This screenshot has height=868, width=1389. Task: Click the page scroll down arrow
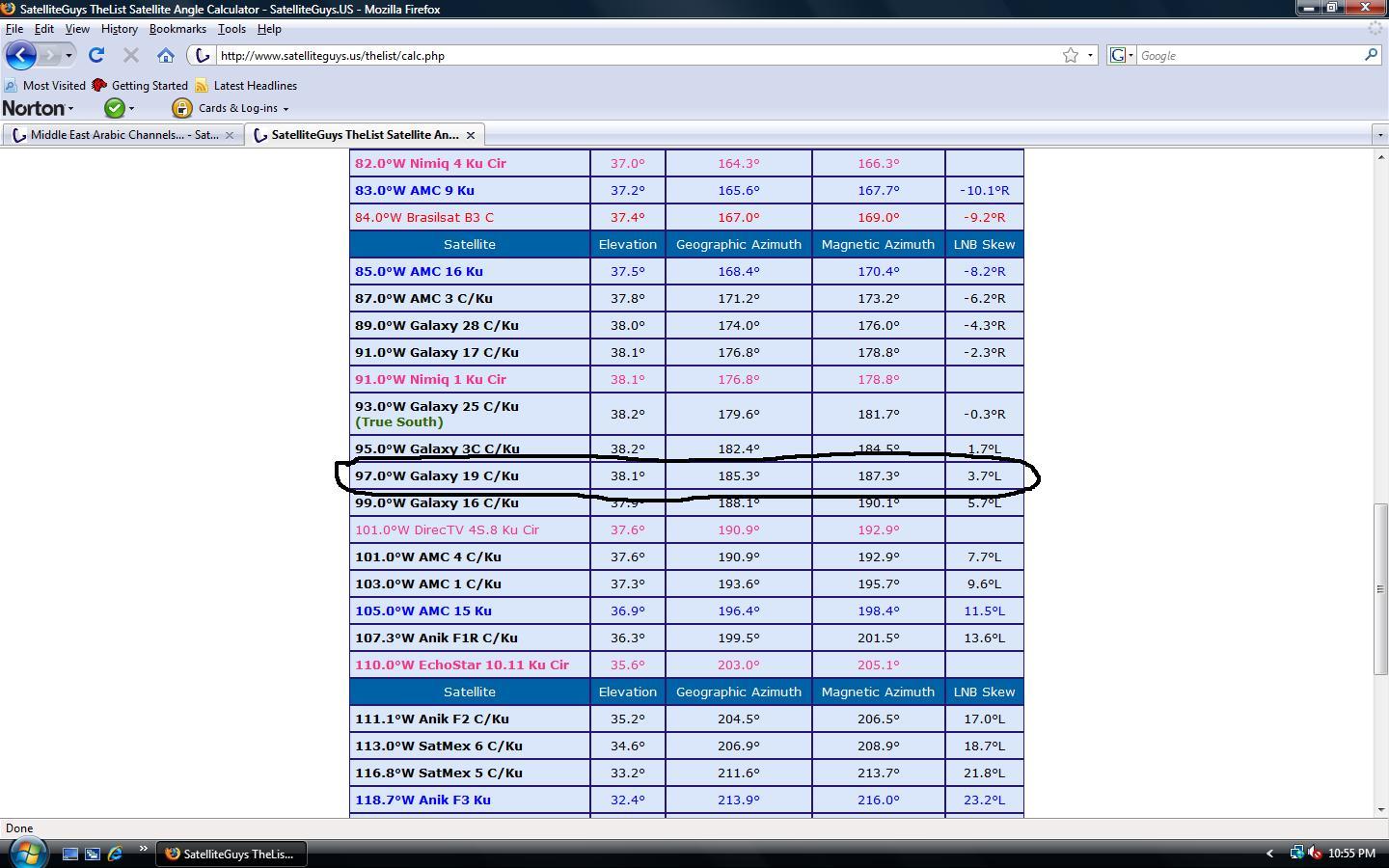pyautogui.click(x=1380, y=810)
